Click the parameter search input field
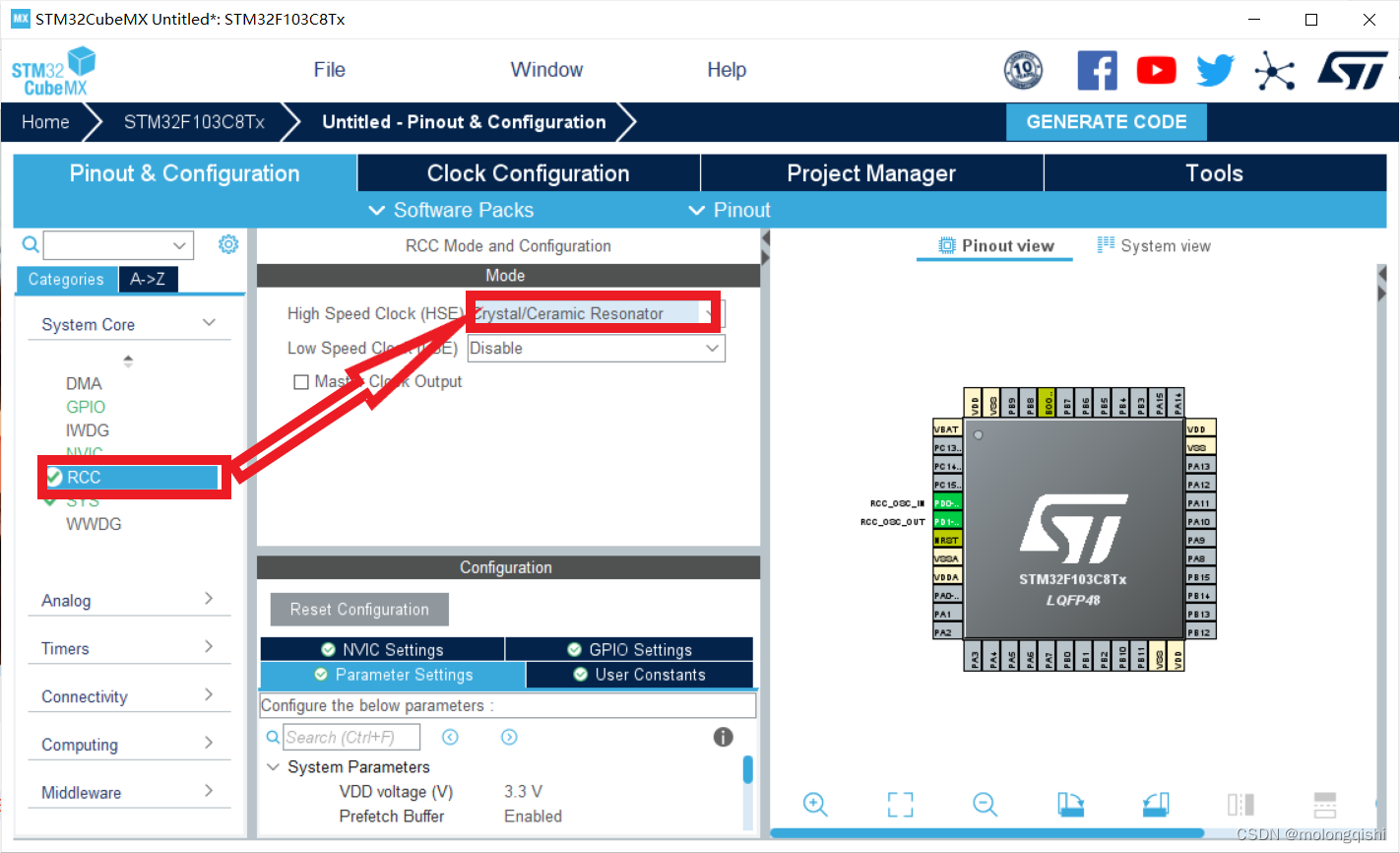1400x853 pixels. [351, 737]
